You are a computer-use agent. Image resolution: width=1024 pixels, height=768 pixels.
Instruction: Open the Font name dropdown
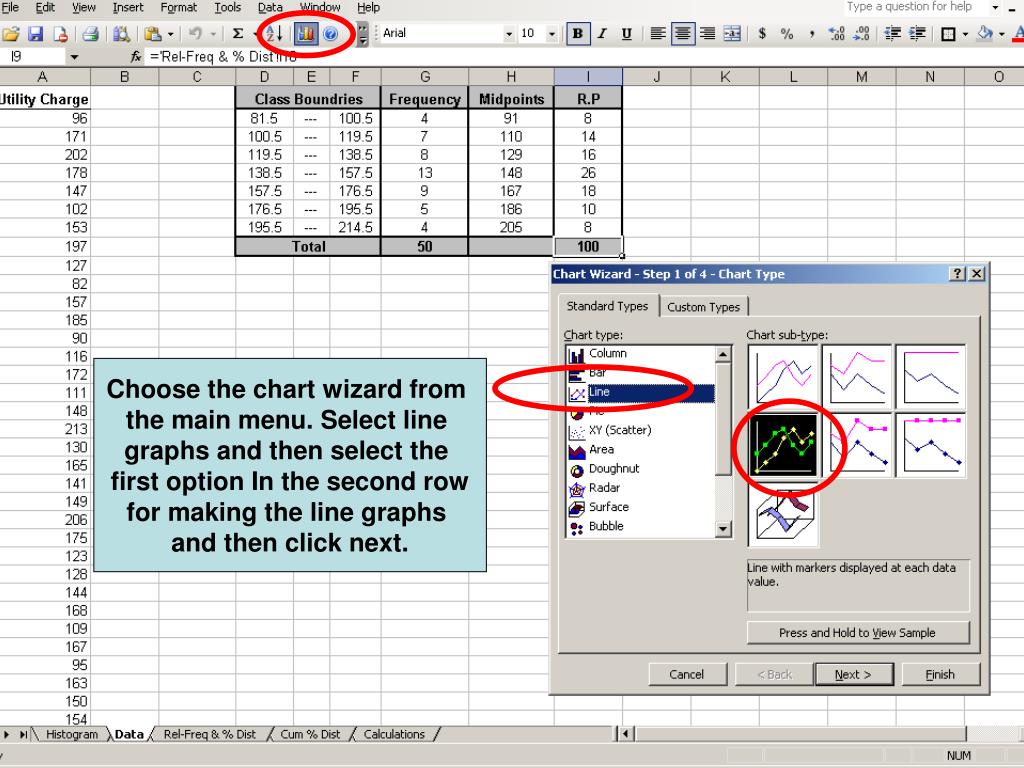(x=509, y=33)
